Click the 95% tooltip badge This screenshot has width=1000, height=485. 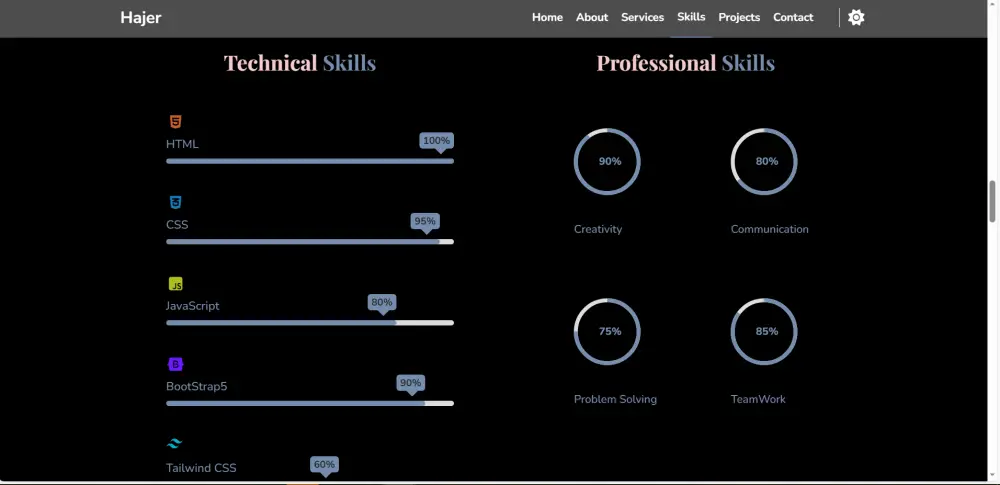(x=425, y=221)
